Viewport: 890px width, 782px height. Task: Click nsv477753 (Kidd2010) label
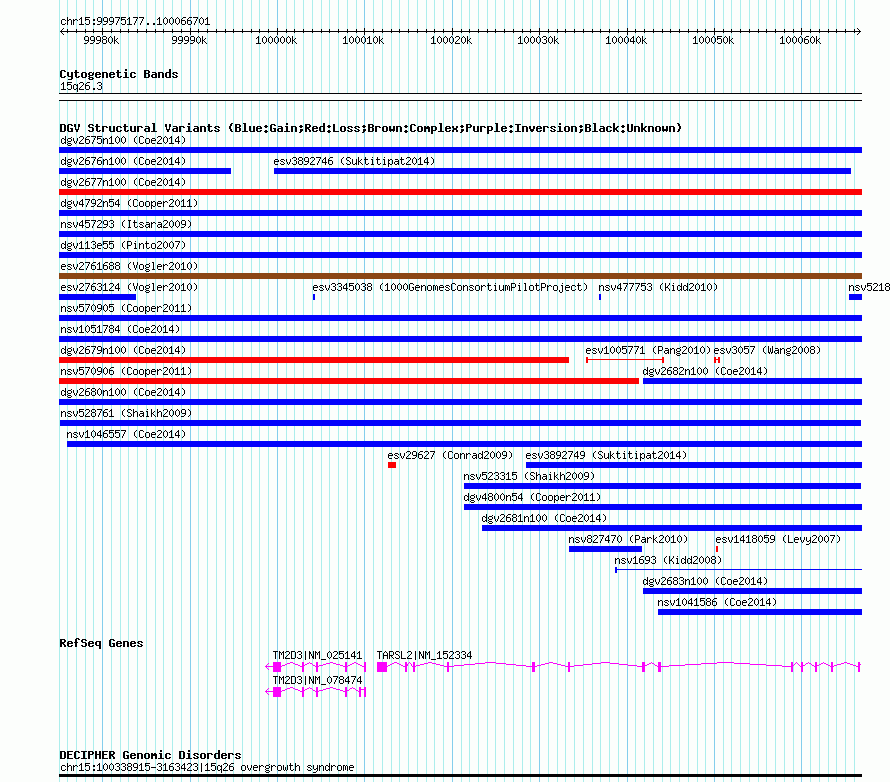(658, 287)
